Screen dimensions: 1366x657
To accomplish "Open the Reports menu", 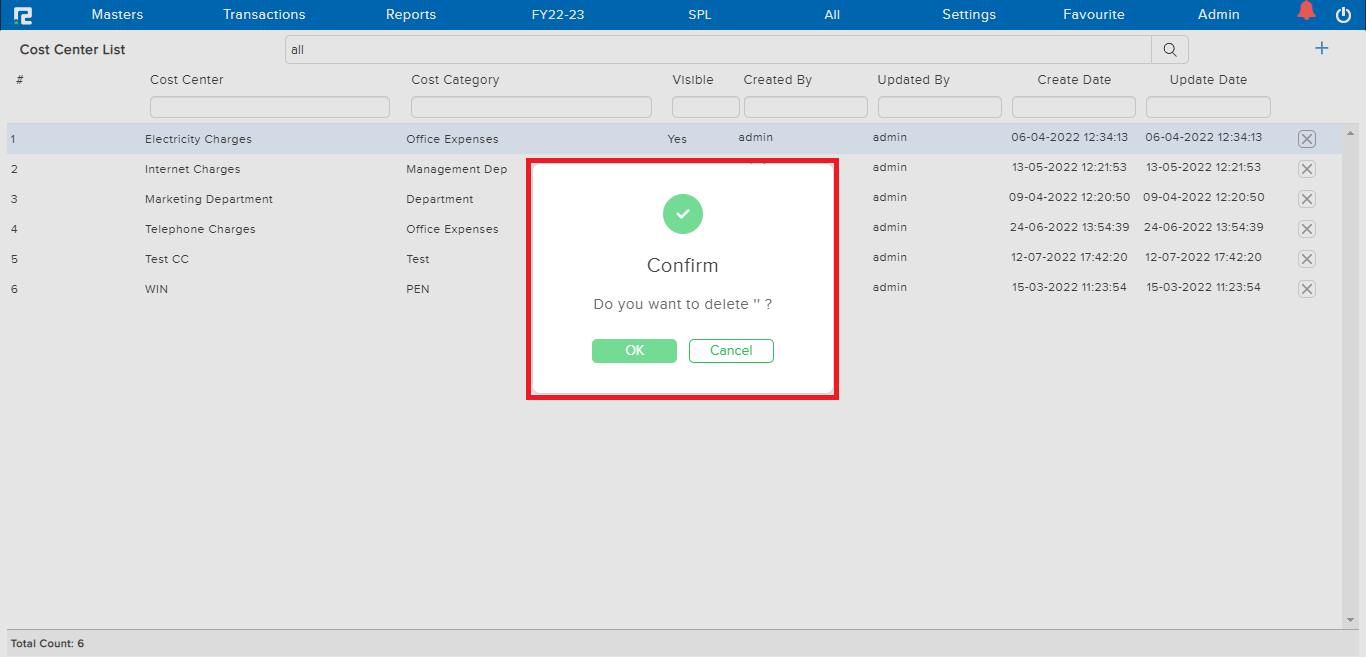I will pos(411,15).
